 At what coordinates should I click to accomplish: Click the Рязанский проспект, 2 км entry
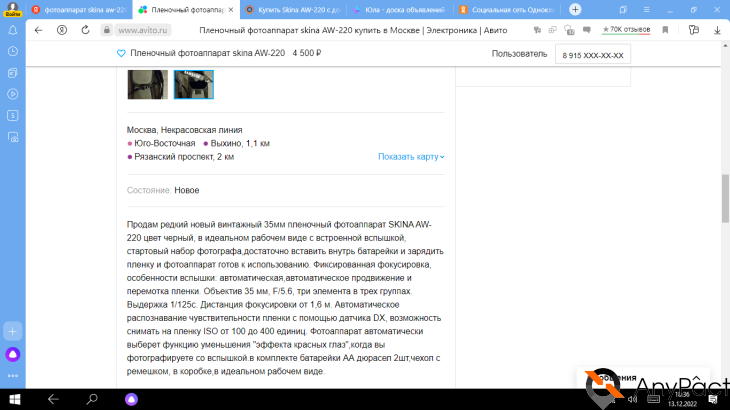pos(181,157)
